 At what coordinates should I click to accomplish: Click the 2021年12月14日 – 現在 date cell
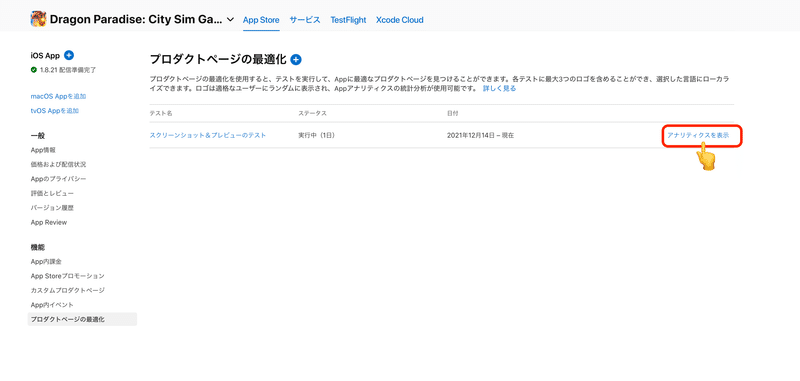coord(480,136)
